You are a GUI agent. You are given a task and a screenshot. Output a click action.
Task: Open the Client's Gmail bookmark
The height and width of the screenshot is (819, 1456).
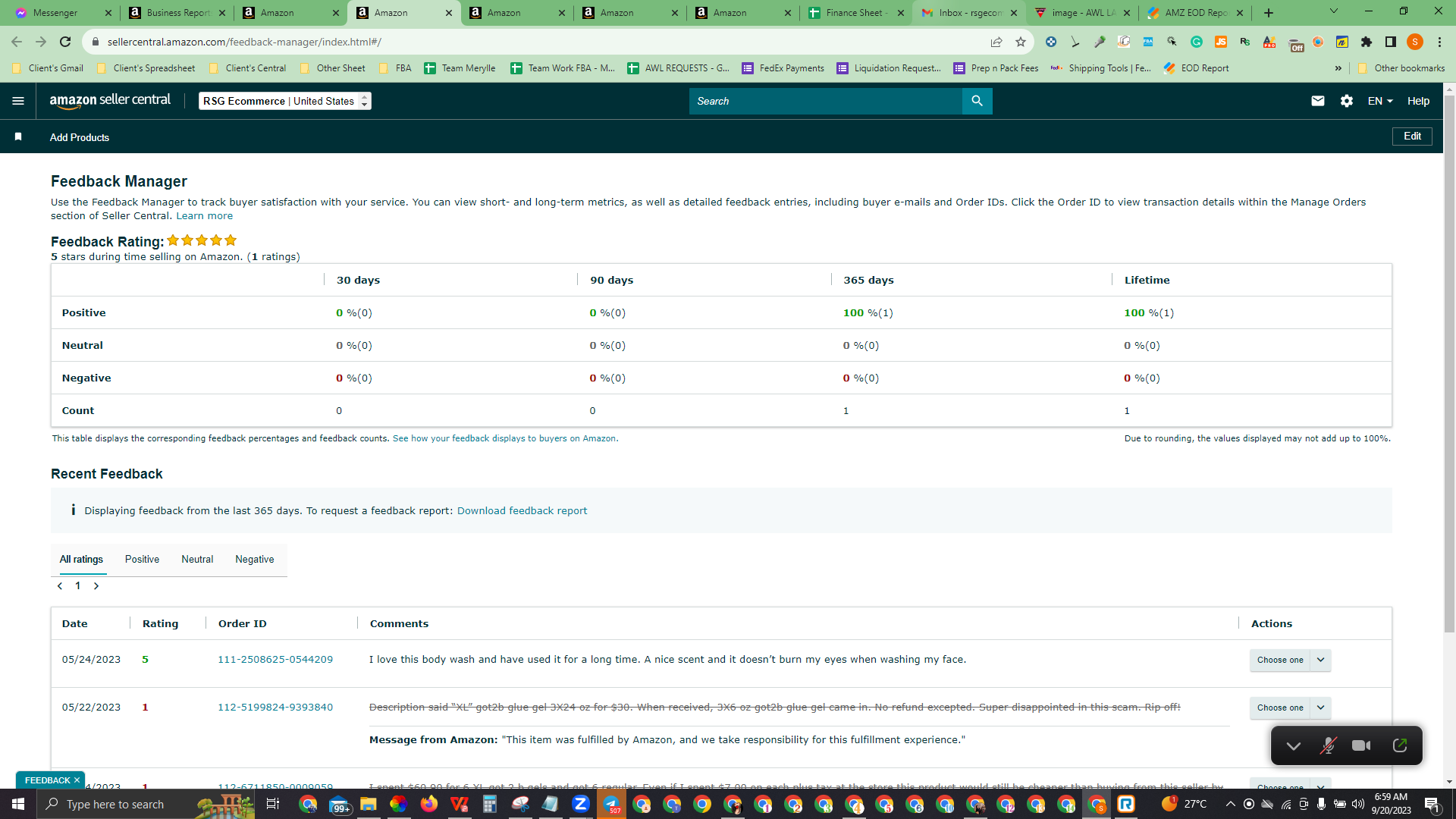[47, 68]
